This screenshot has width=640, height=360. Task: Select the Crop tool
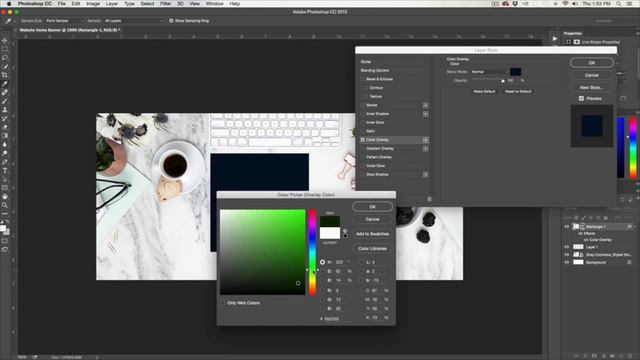pos(5,75)
